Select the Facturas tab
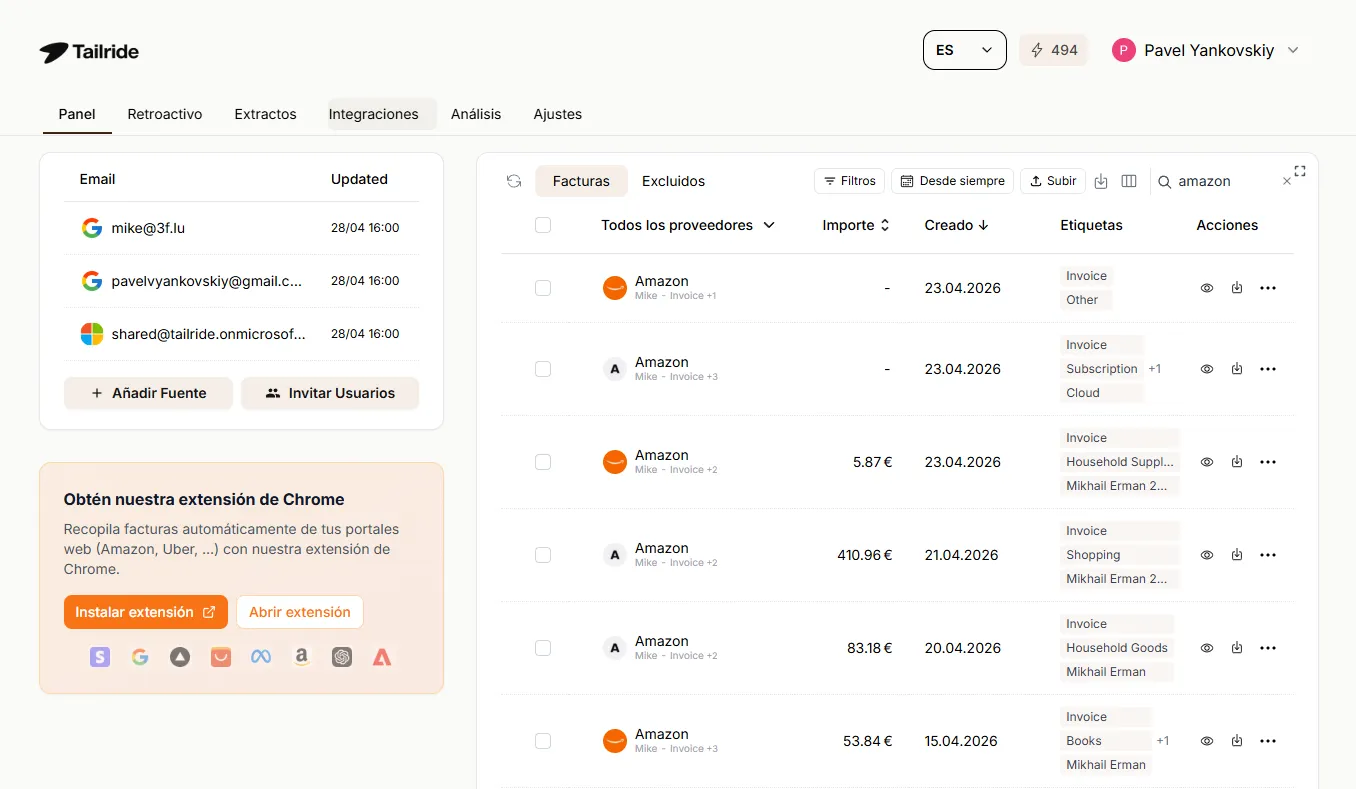1356x789 pixels. [581, 181]
